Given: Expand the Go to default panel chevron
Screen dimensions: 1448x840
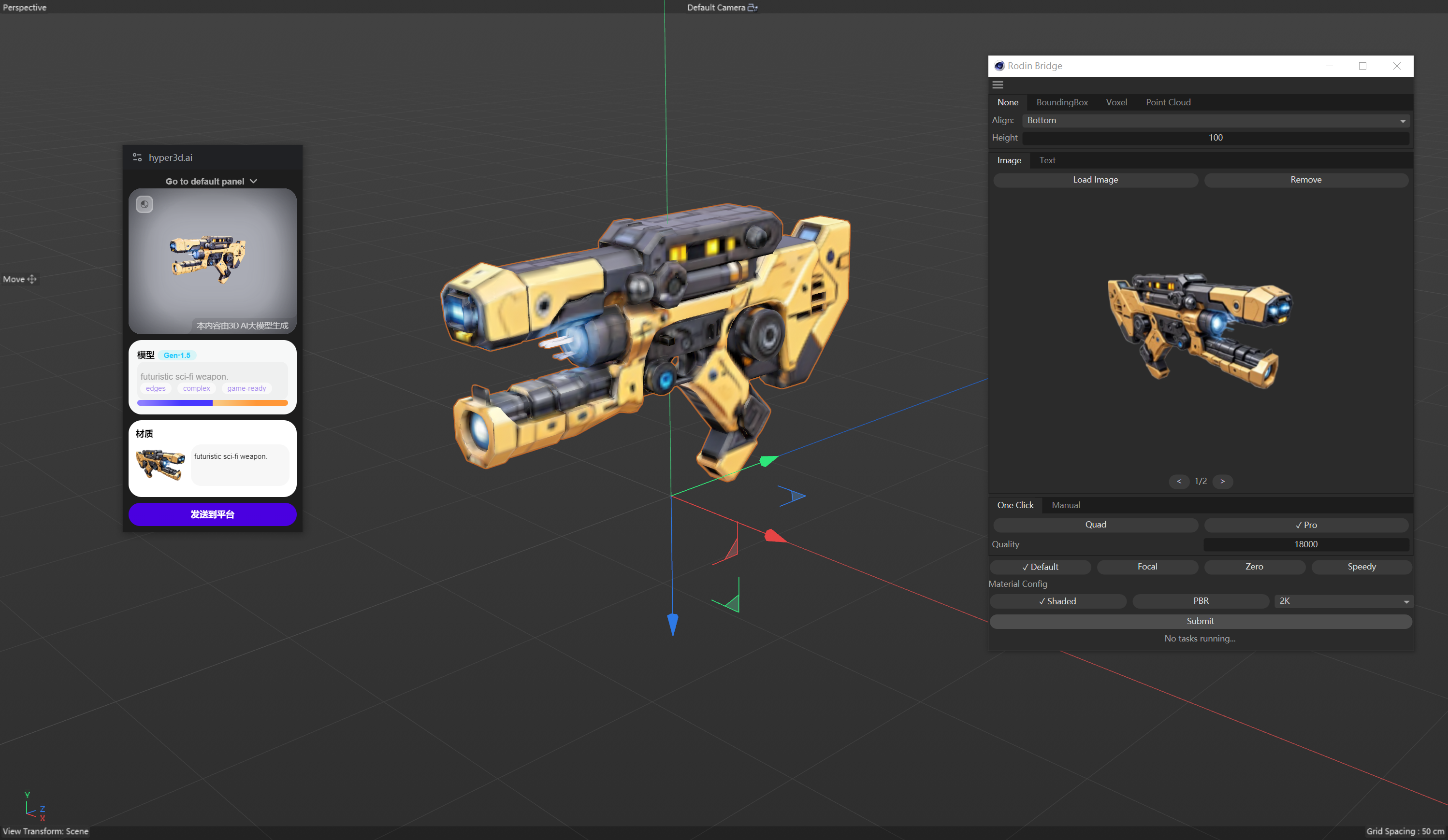Looking at the screenshot, I should pos(253,182).
